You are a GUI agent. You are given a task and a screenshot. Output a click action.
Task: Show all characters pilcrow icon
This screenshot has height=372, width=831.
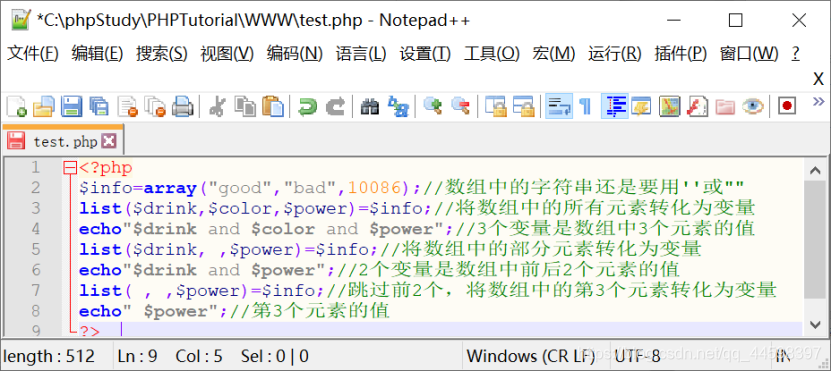[586, 107]
